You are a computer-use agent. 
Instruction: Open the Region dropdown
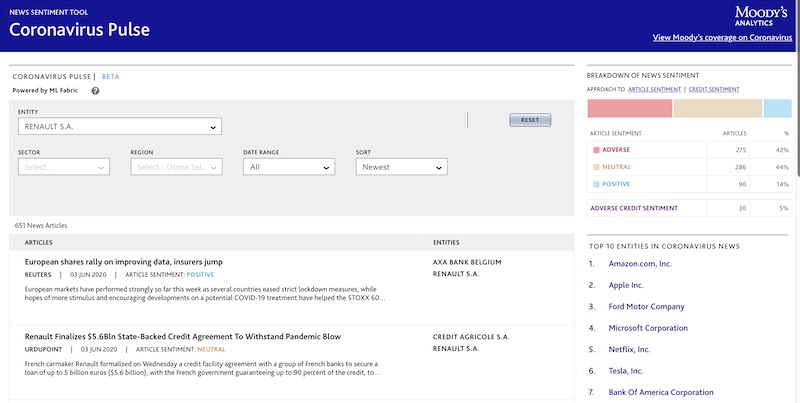176,167
